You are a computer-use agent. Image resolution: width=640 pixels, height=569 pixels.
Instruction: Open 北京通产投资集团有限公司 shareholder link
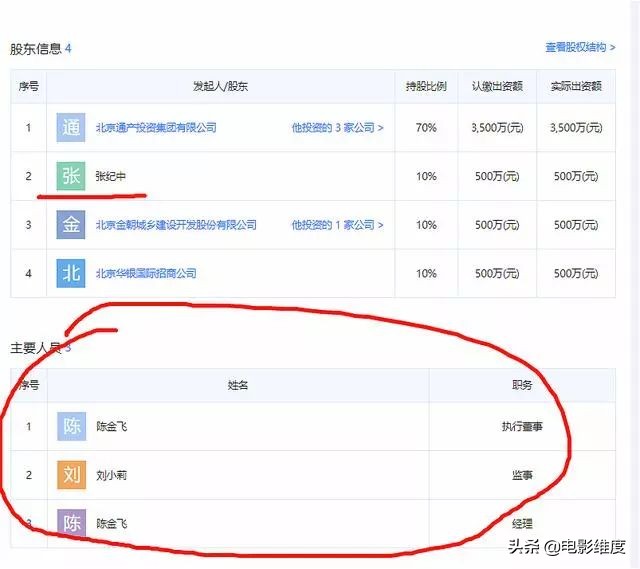coord(156,128)
